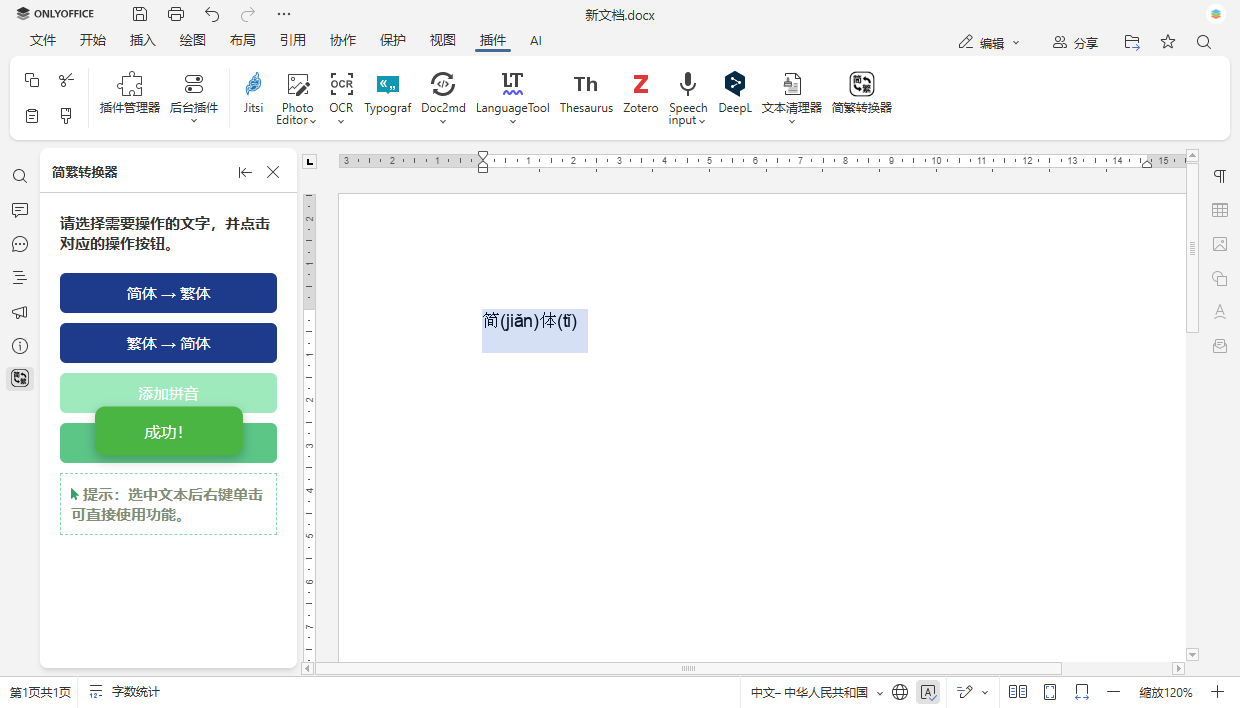
Task: Switch to the 插入 tab
Action: pos(143,41)
